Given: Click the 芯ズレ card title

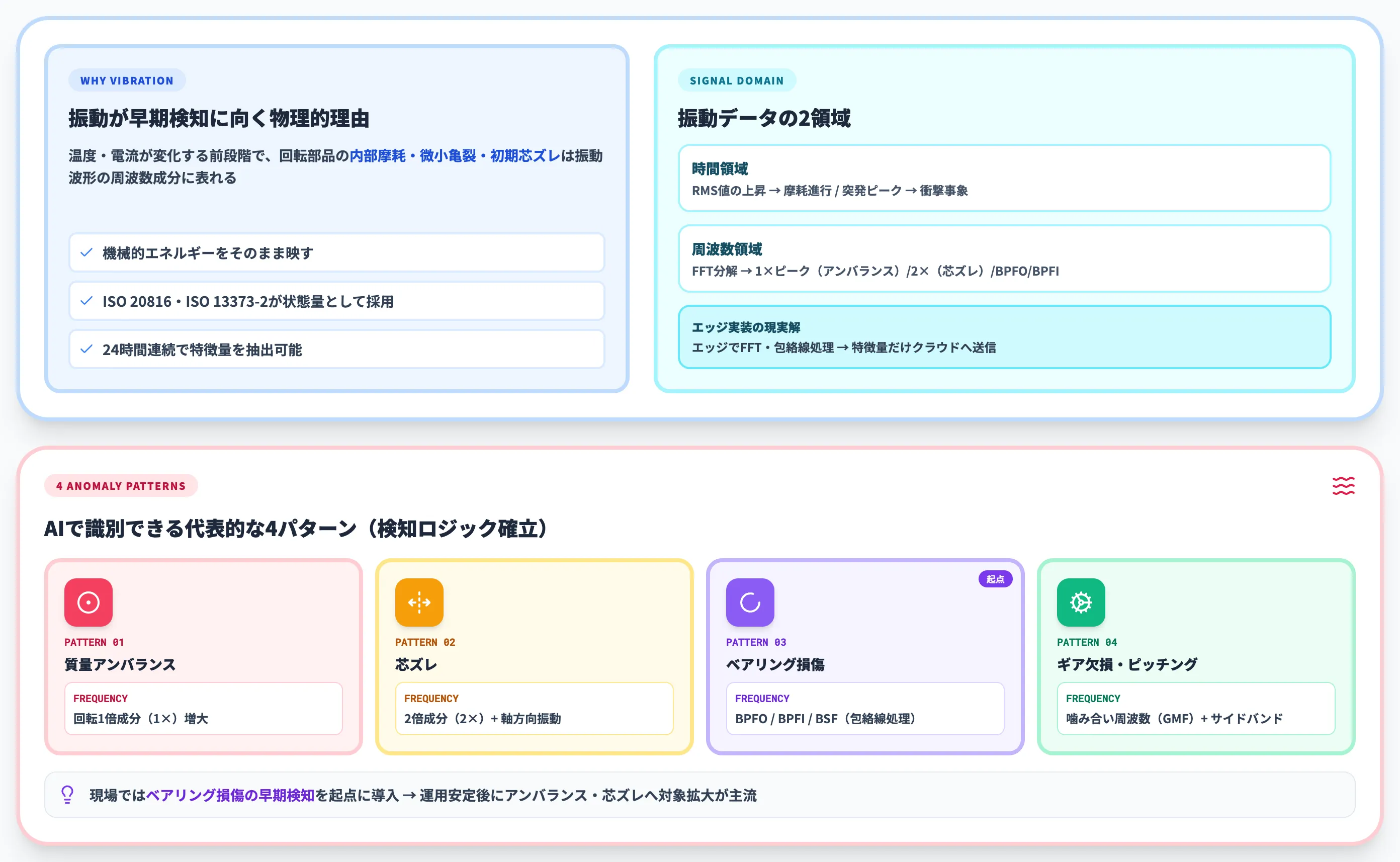Looking at the screenshot, I should 416,664.
